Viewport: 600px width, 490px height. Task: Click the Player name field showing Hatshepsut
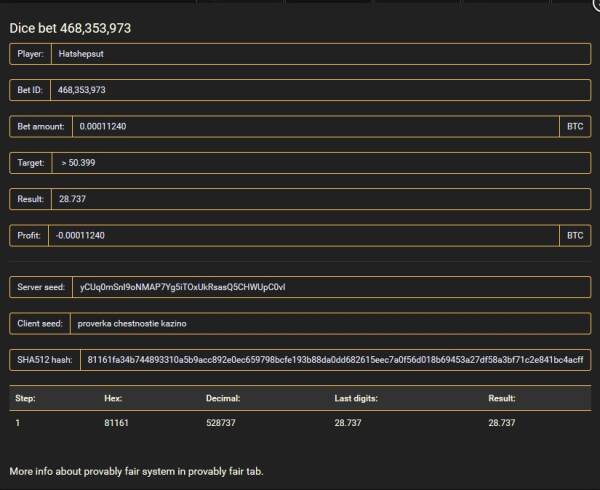point(320,54)
